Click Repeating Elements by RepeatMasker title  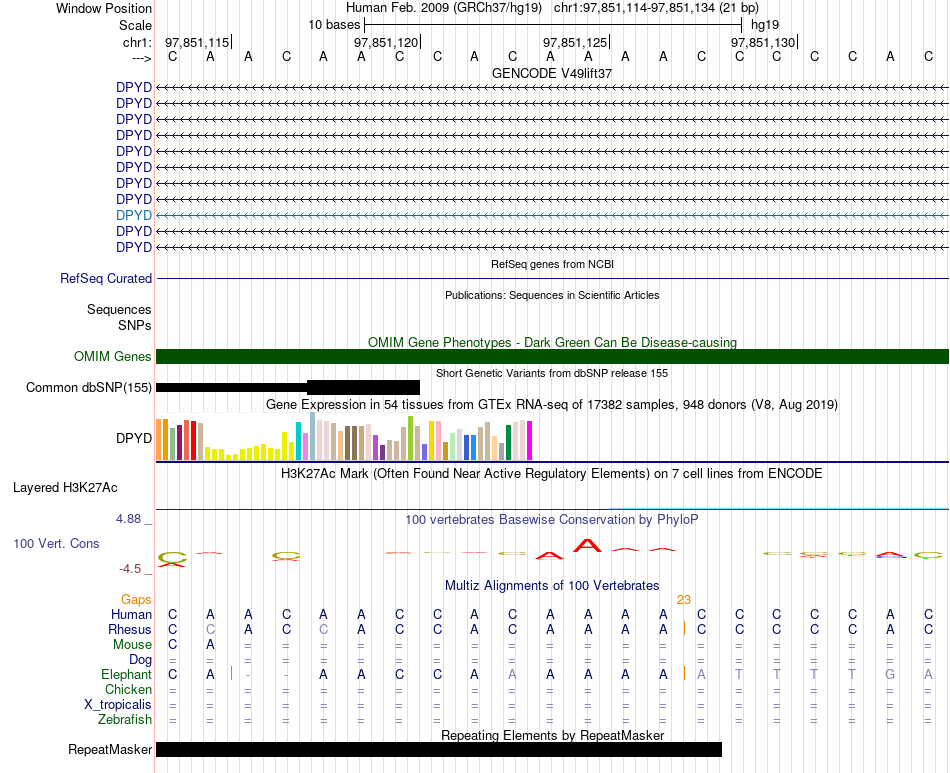[x=553, y=735]
